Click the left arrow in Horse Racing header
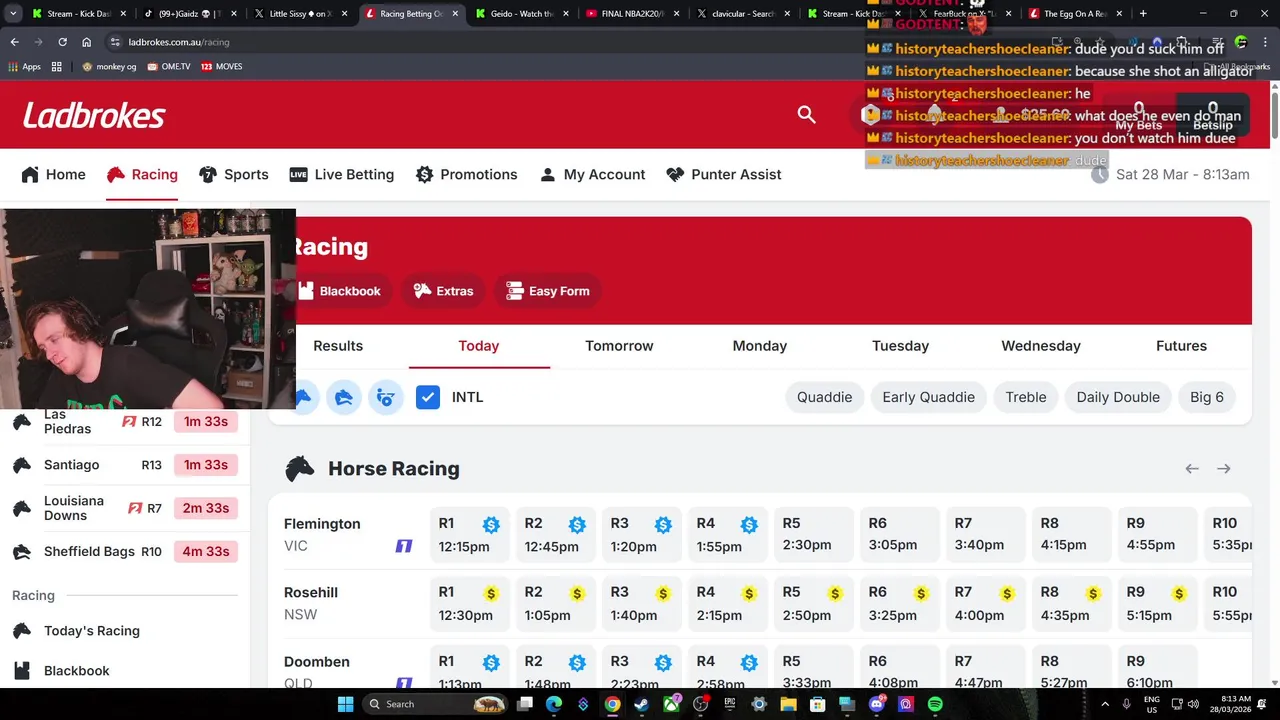The height and width of the screenshot is (720, 1280). [1192, 469]
